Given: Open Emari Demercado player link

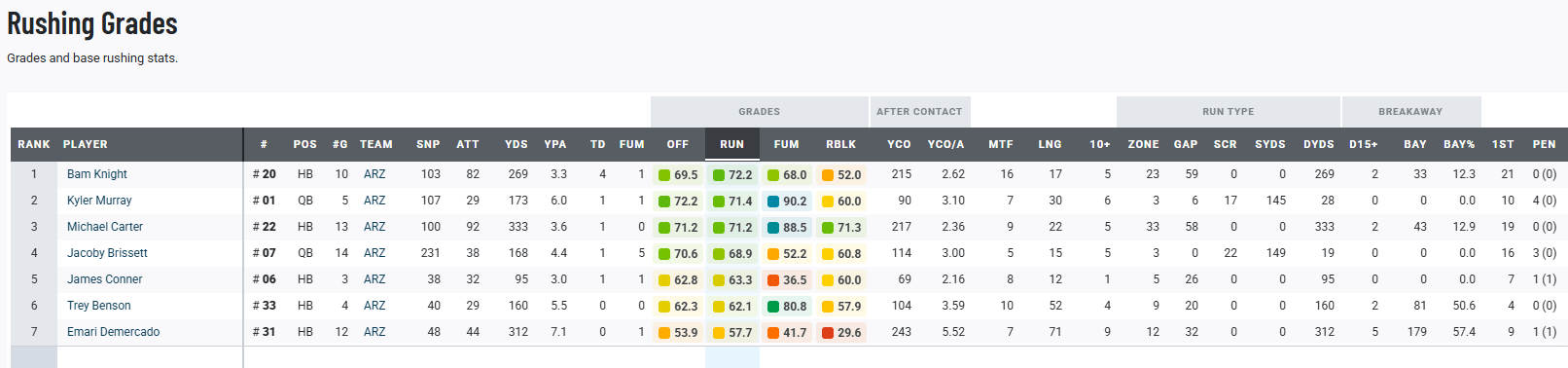Looking at the screenshot, I should click(113, 332).
